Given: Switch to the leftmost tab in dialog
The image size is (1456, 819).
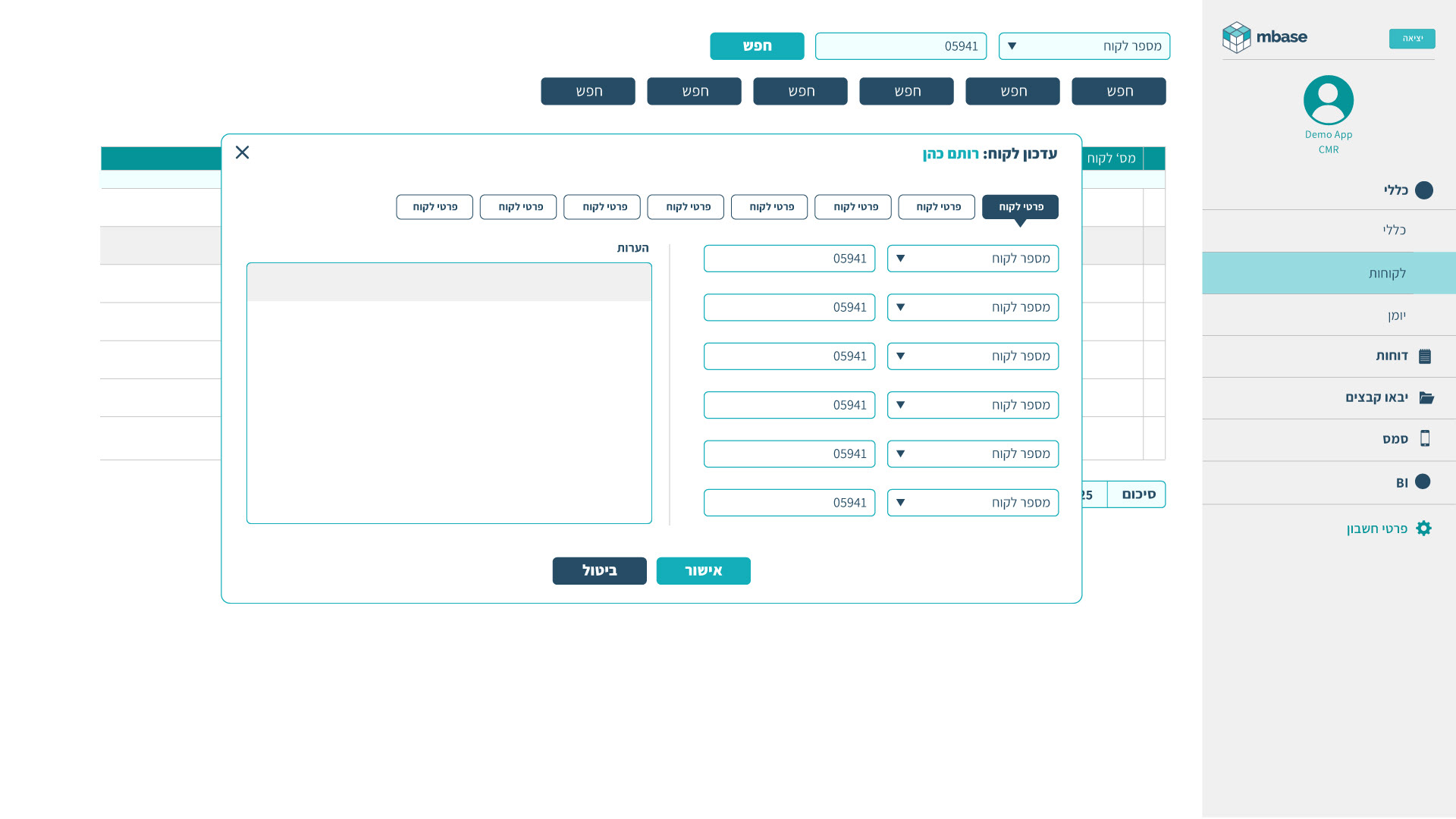Looking at the screenshot, I should pyautogui.click(x=434, y=207).
